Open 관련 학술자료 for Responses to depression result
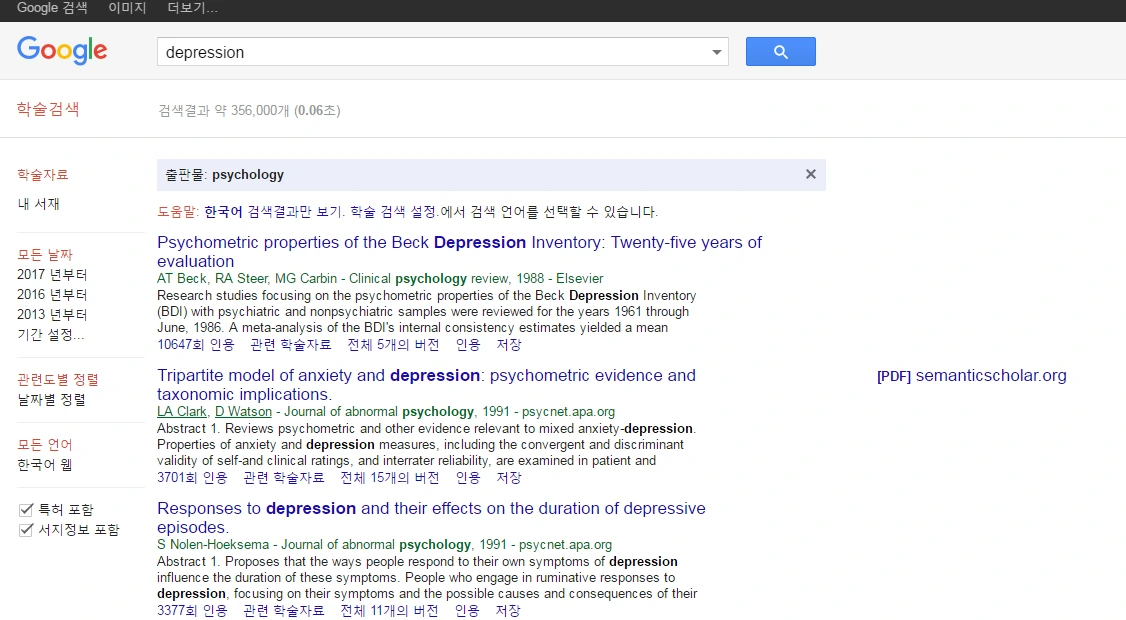The image size is (1126, 620). point(284,611)
